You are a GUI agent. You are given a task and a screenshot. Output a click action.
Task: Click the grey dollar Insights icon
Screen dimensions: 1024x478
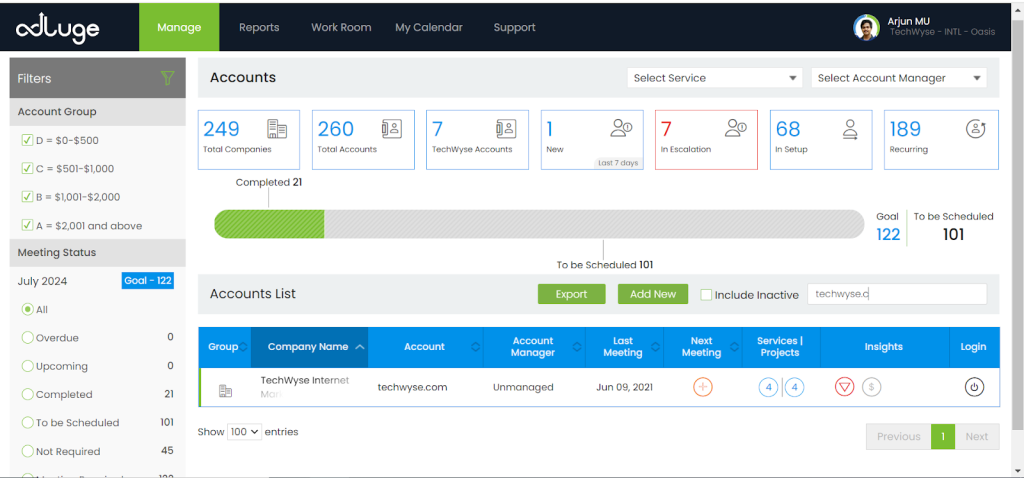pos(871,387)
